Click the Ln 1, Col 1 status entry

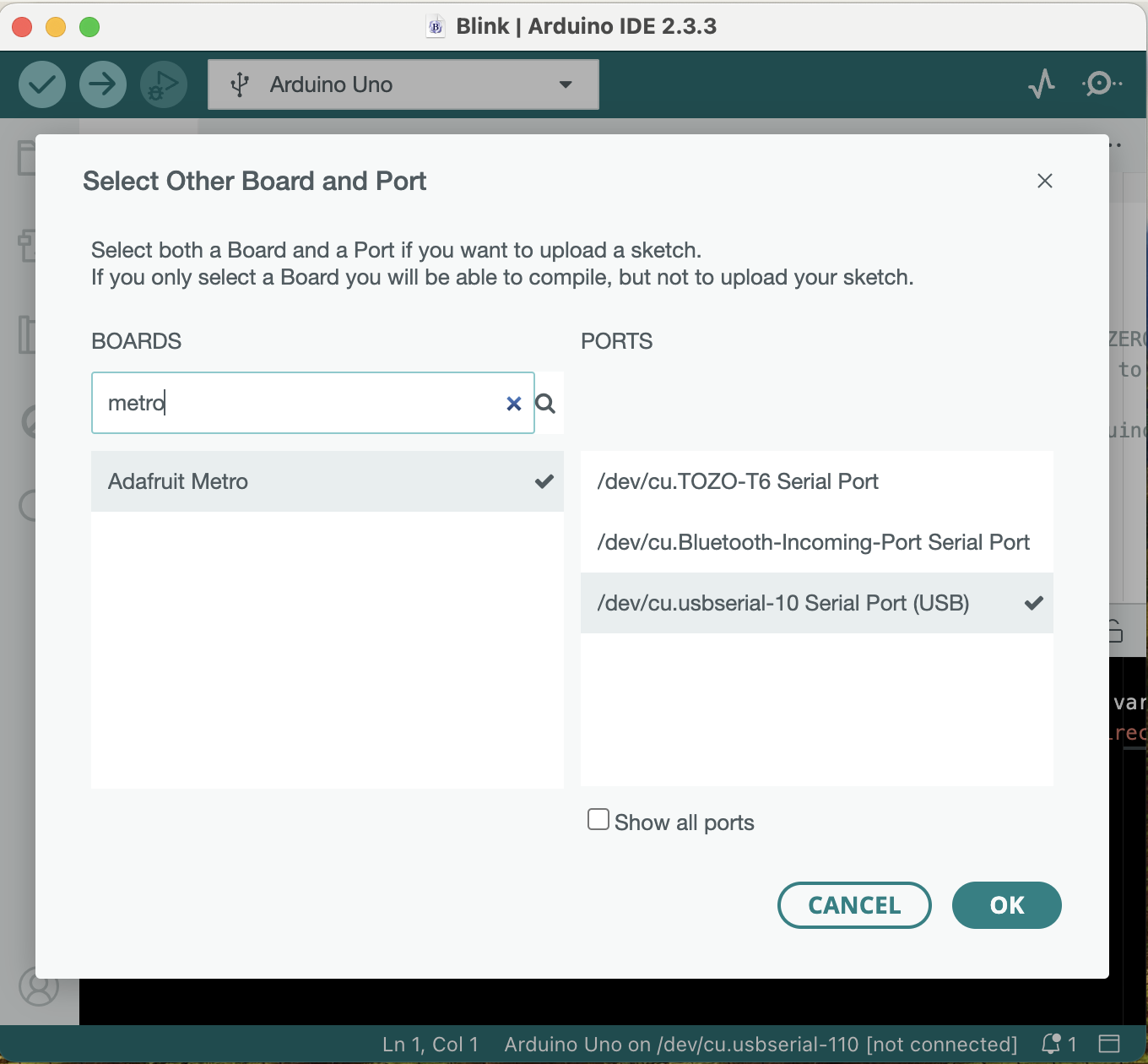click(x=430, y=1045)
